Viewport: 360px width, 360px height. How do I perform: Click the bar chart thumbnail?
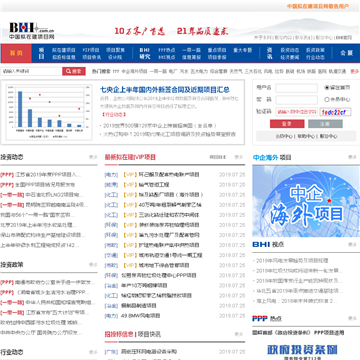coord(49,112)
